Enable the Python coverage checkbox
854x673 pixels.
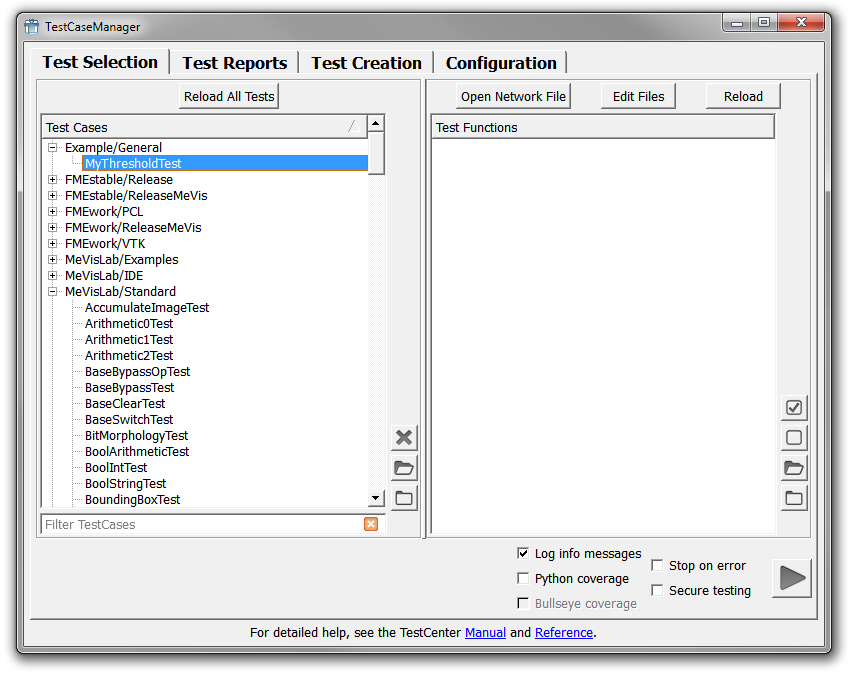(x=523, y=578)
